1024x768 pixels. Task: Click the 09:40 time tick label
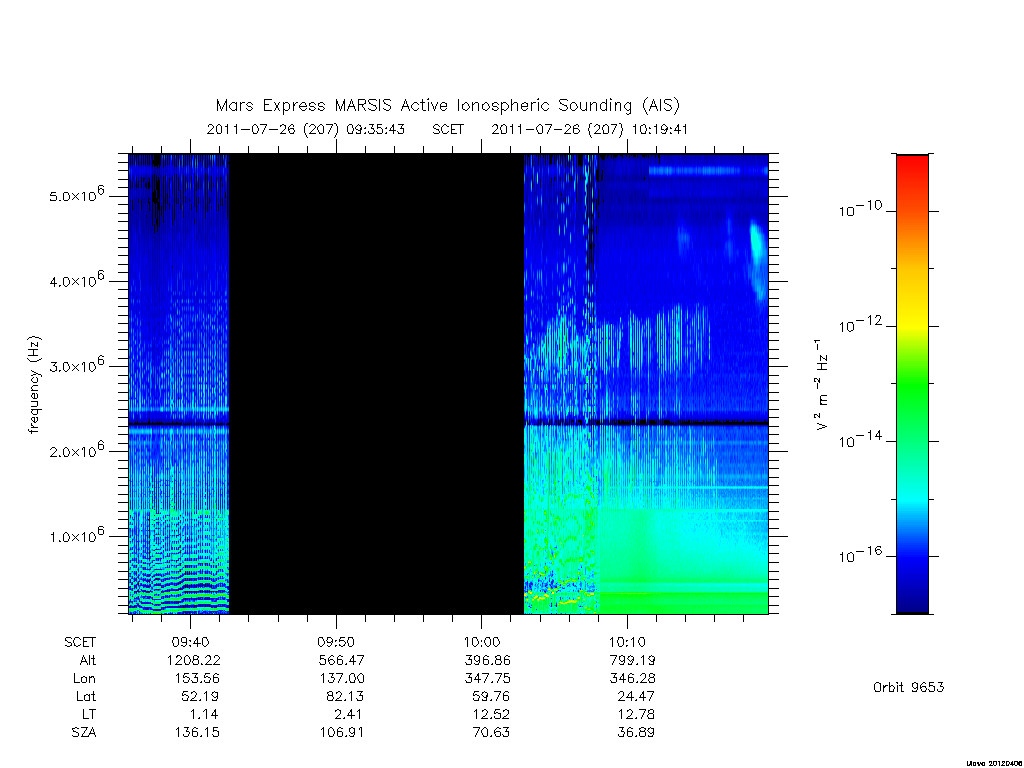[x=190, y=643]
